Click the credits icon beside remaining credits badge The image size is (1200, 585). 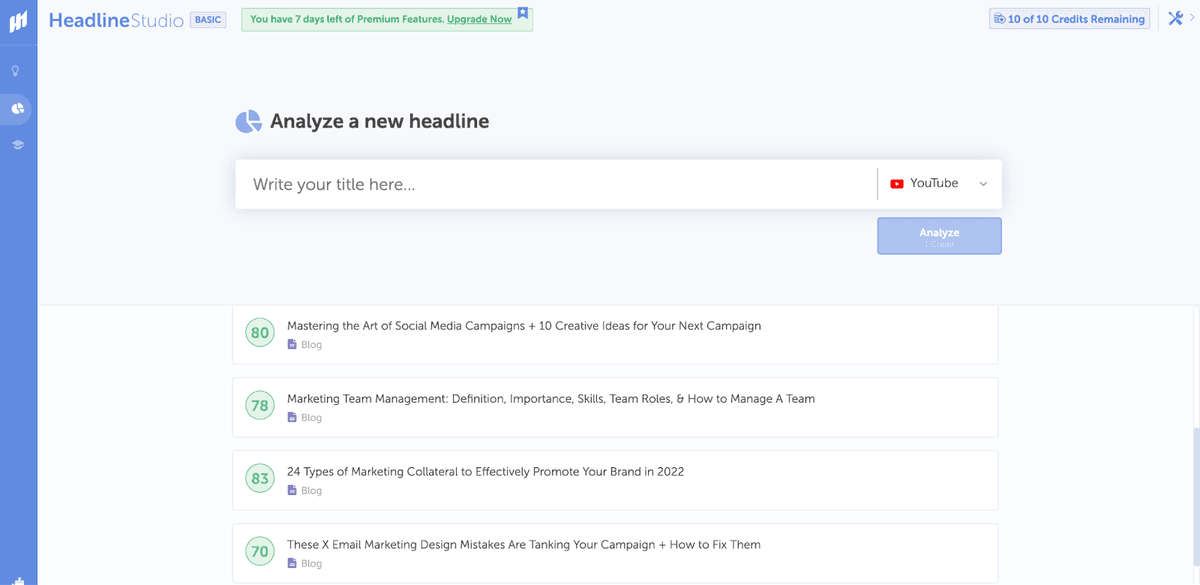pyautogui.click(x=998, y=18)
